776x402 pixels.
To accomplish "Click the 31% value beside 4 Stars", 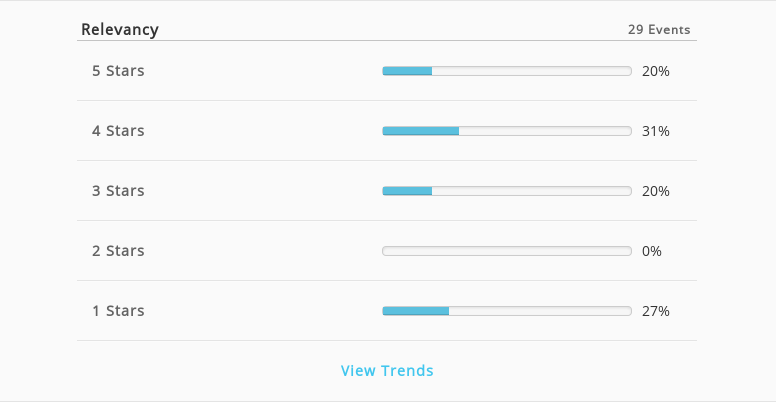I will click(x=656, y=131).
